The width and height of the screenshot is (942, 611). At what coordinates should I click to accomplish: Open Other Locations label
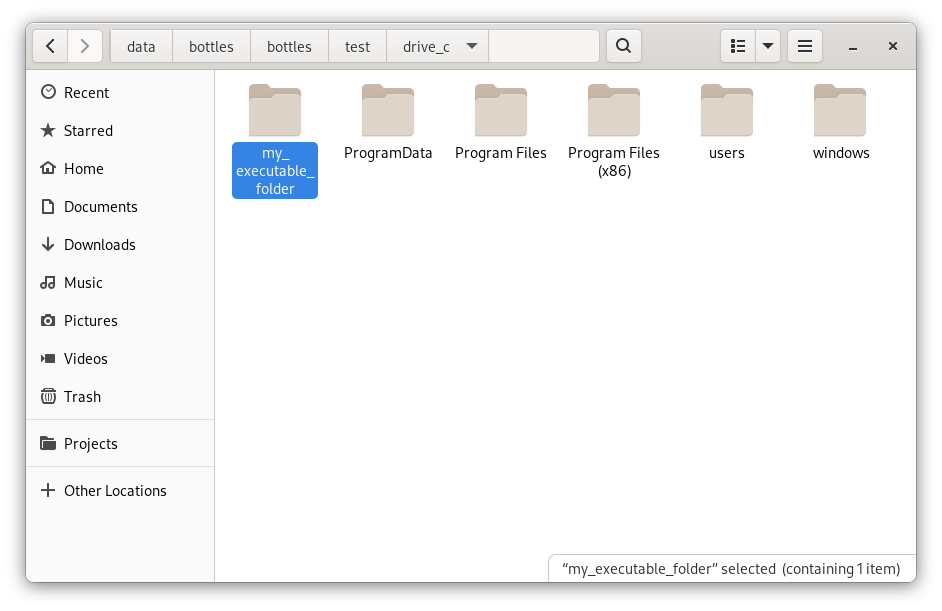tap(115, 491)
